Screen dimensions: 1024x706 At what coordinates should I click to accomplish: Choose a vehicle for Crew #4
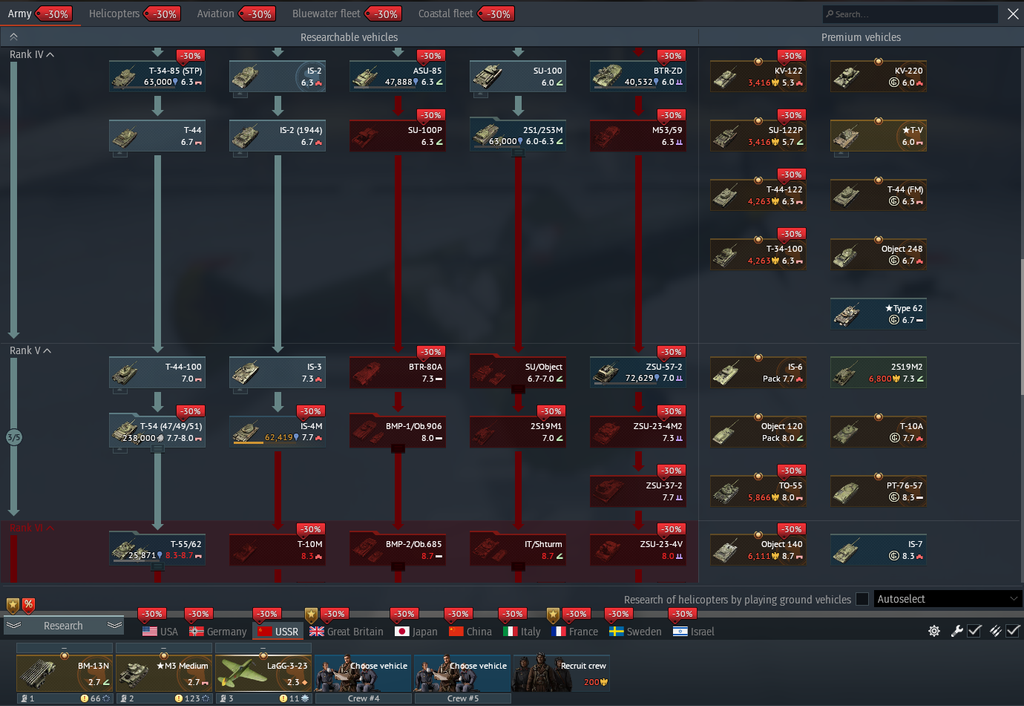coord(363,675)
